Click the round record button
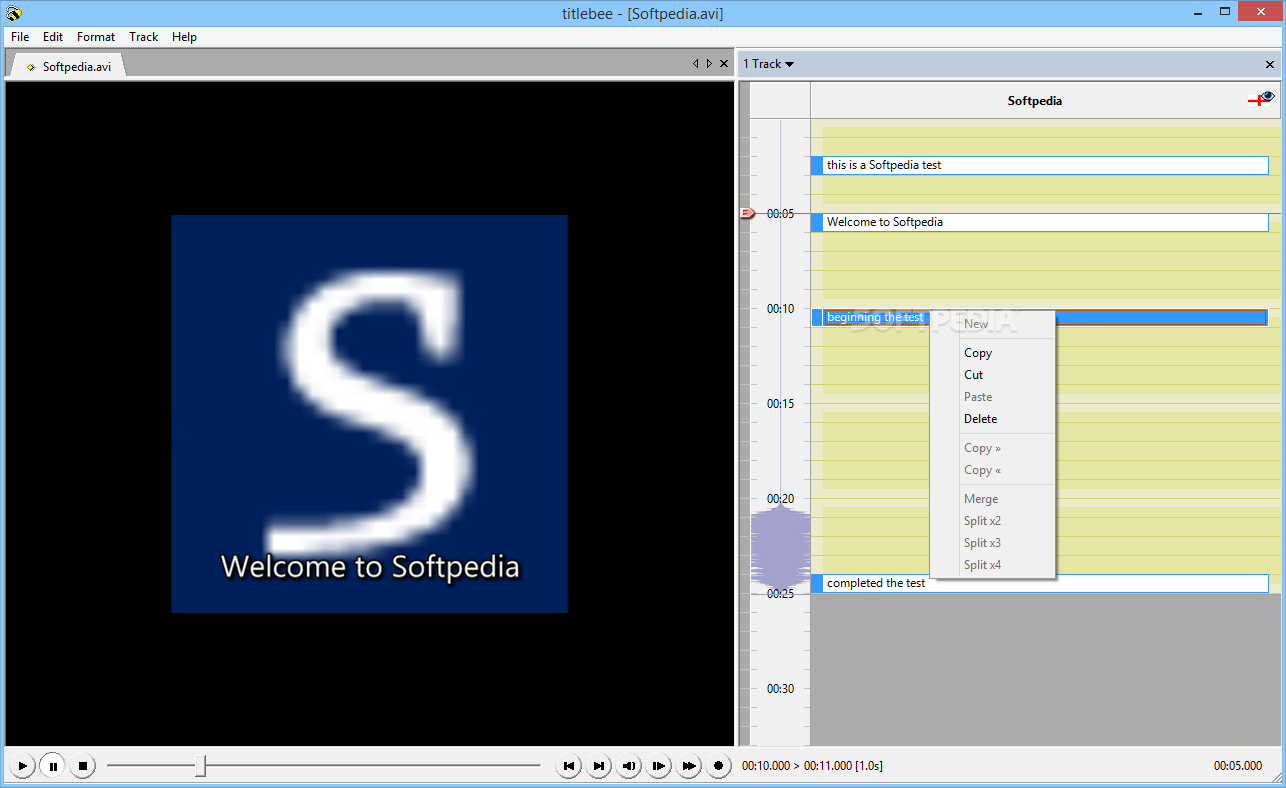Viewport: 1286px width, 788px height. (x=718, y=766)
